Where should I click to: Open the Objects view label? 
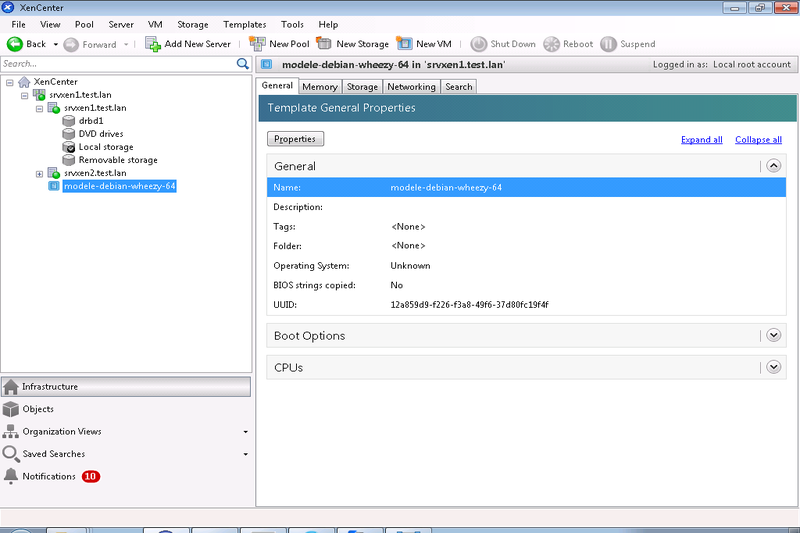pyautogui.click(x=38, y=409)
